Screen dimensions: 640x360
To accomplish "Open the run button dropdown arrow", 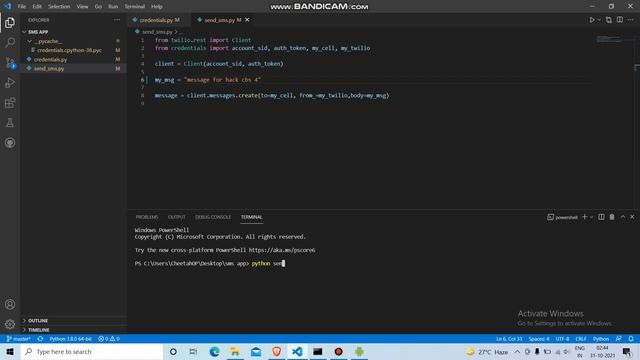I will click(x=599, y=20).
